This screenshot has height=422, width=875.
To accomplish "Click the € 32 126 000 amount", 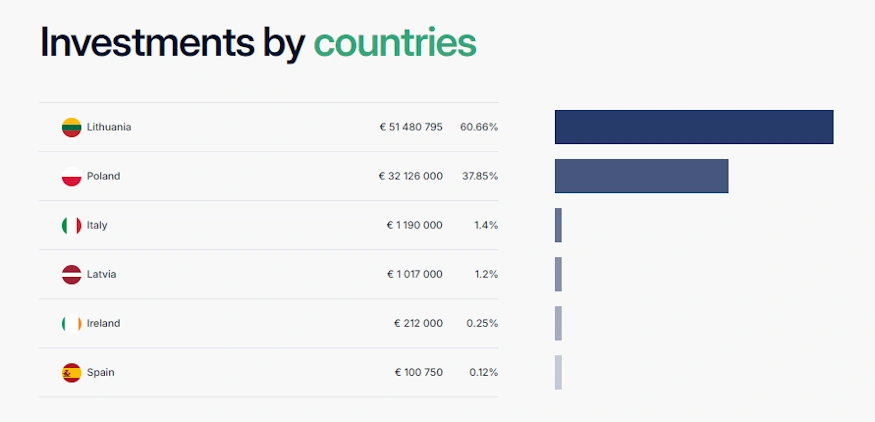I will click(x=411, y=176).
